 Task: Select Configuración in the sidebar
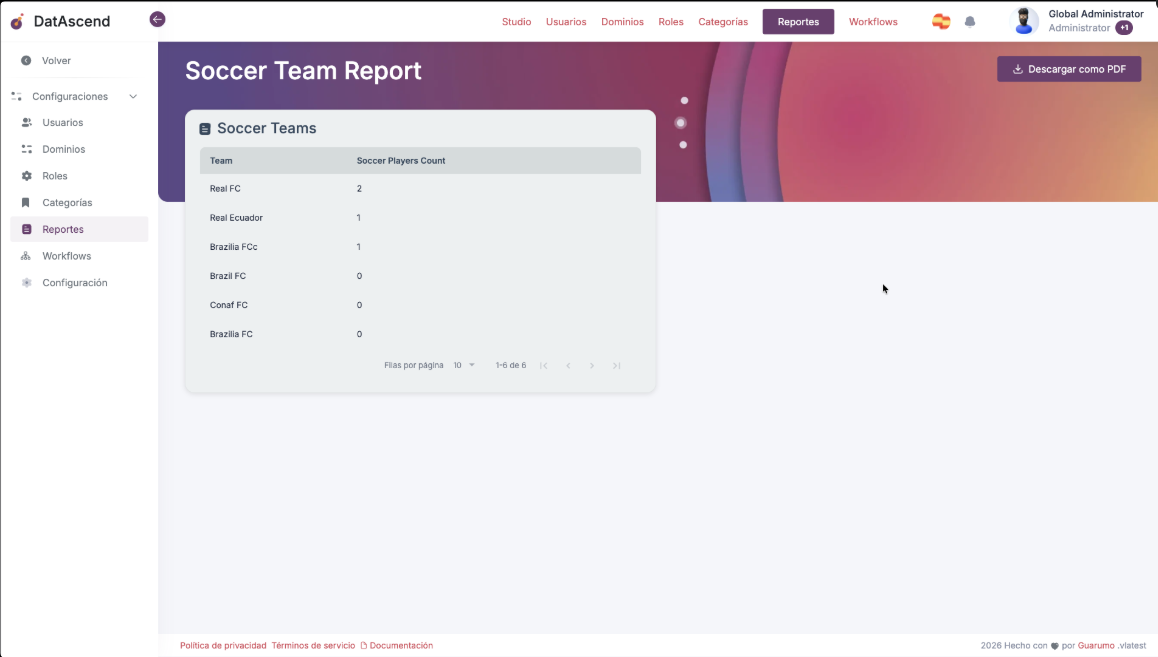click(x=79, y=283)
